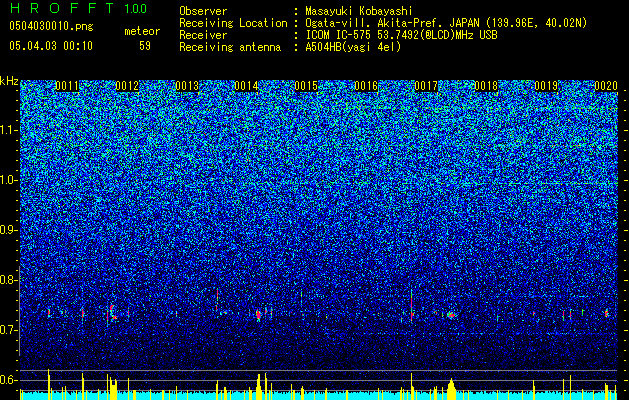Click the Receiving Location label
This screenshot has width=629, height=400.
tap(233, 23)
